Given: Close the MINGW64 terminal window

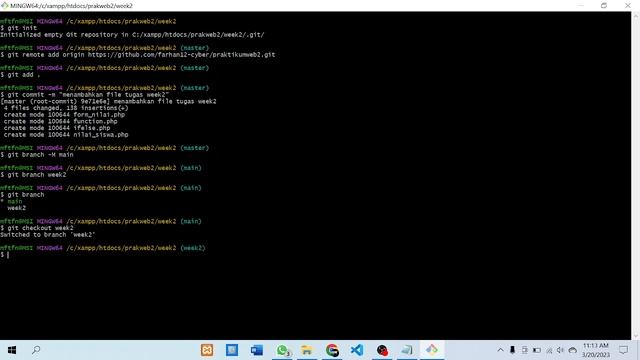Looking at the screenshot, I should click(x=628, y=5).
